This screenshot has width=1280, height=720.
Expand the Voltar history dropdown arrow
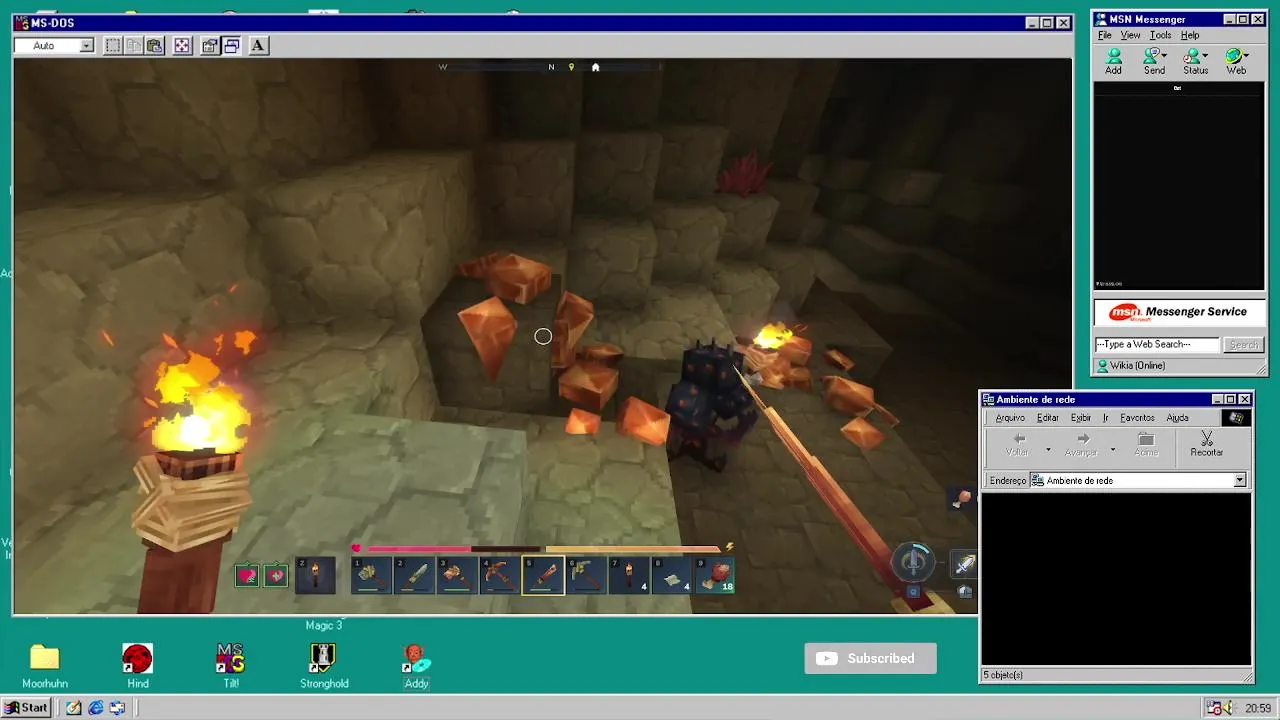(1048, 449)
